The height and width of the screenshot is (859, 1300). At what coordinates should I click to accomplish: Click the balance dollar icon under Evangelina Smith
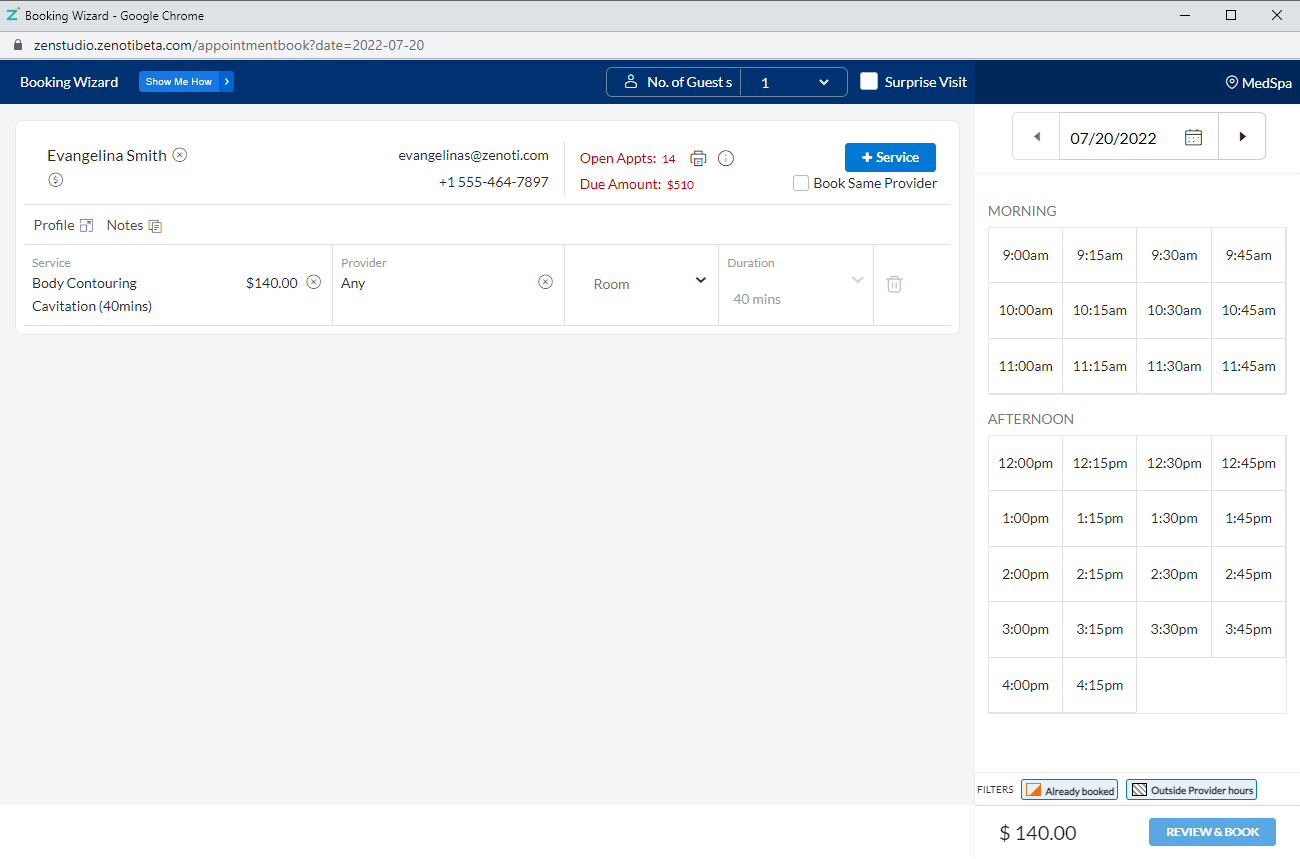(x=55, y=180)
